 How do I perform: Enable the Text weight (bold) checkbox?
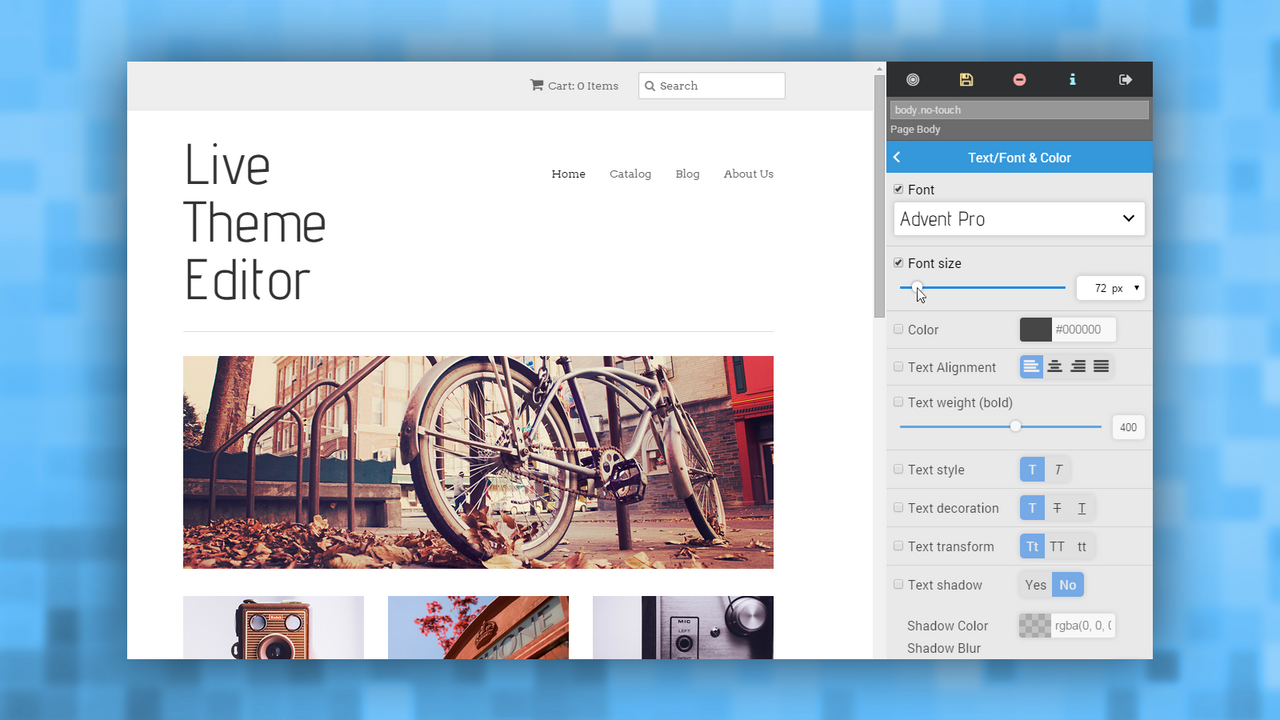[x=898, y=402]
